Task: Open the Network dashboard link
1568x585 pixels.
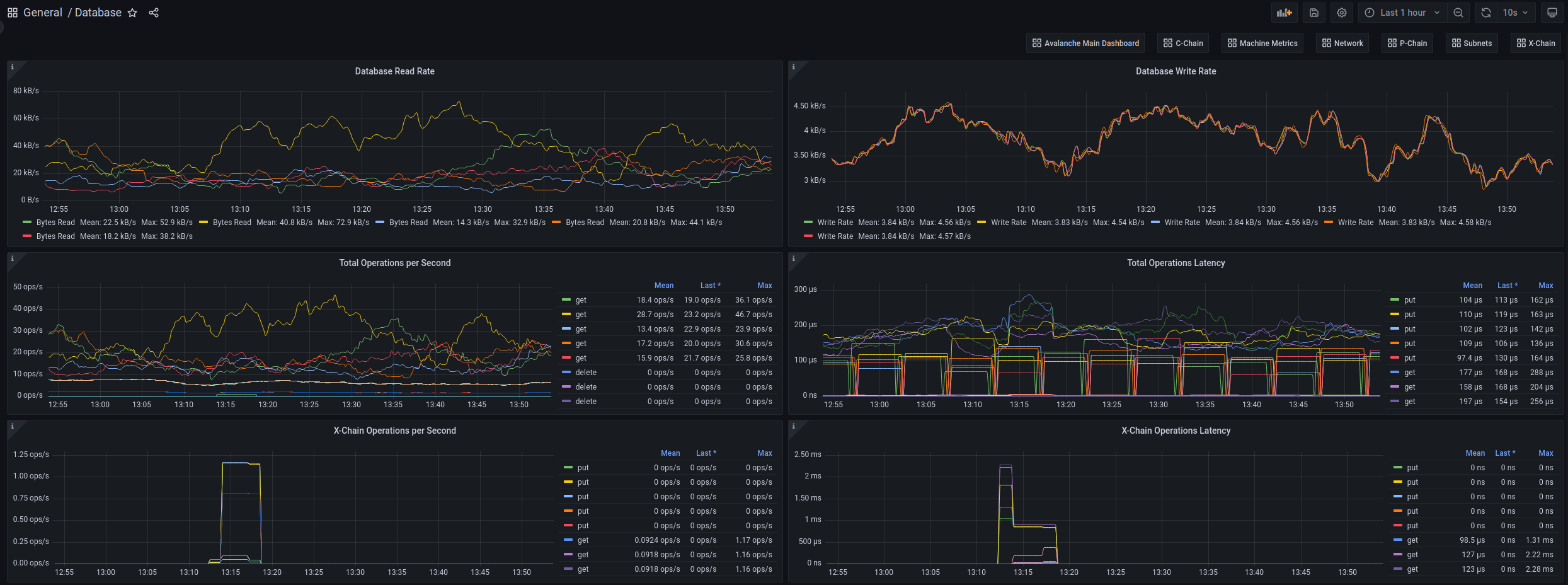Action: coord(1342,43)
